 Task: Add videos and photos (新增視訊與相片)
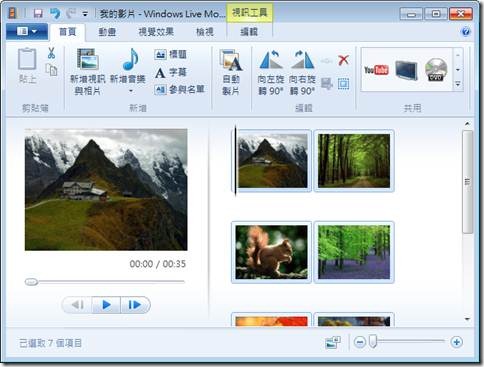click(x=87, y=71)
